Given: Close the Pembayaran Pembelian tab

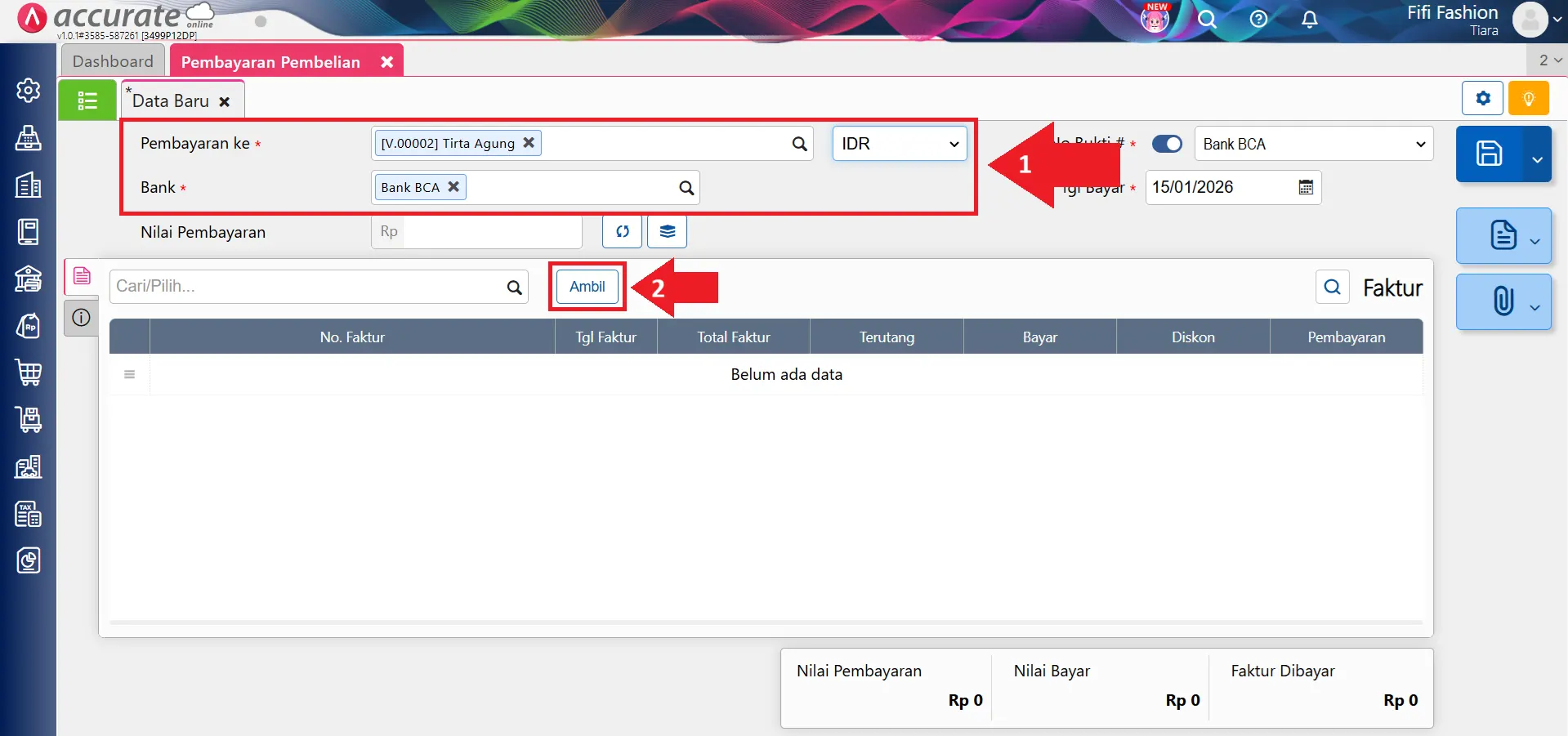Looking at the screenshot, I should pyautogui.click(x=386, y=62).
